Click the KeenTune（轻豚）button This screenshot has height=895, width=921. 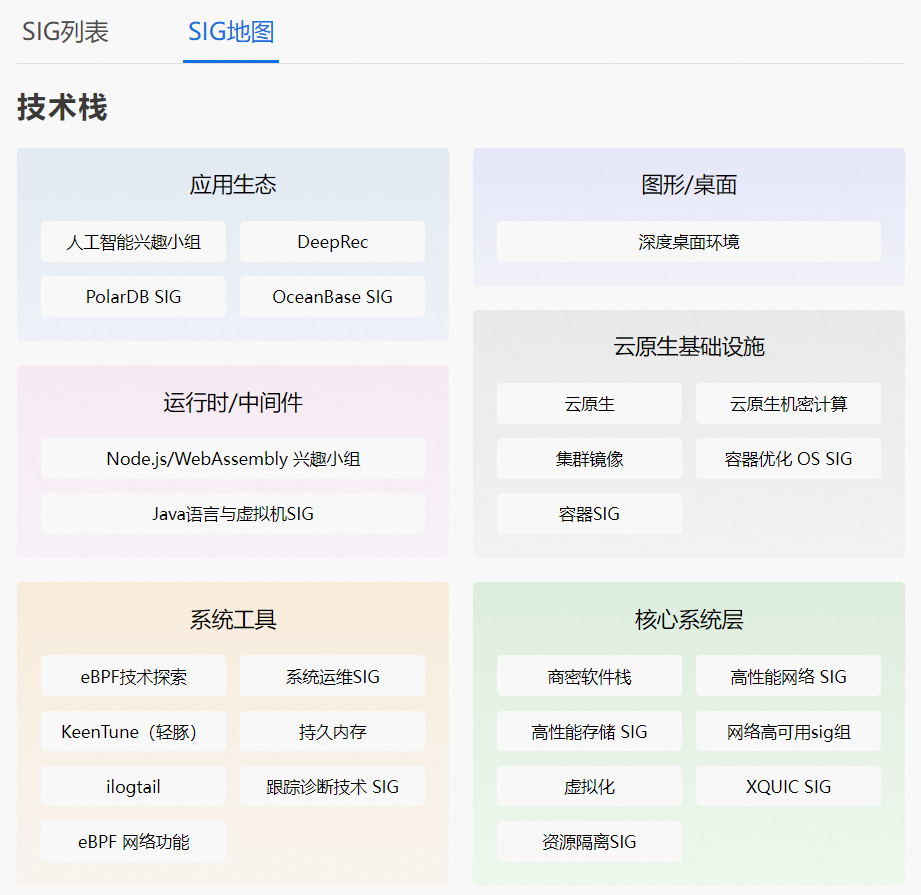133,731
